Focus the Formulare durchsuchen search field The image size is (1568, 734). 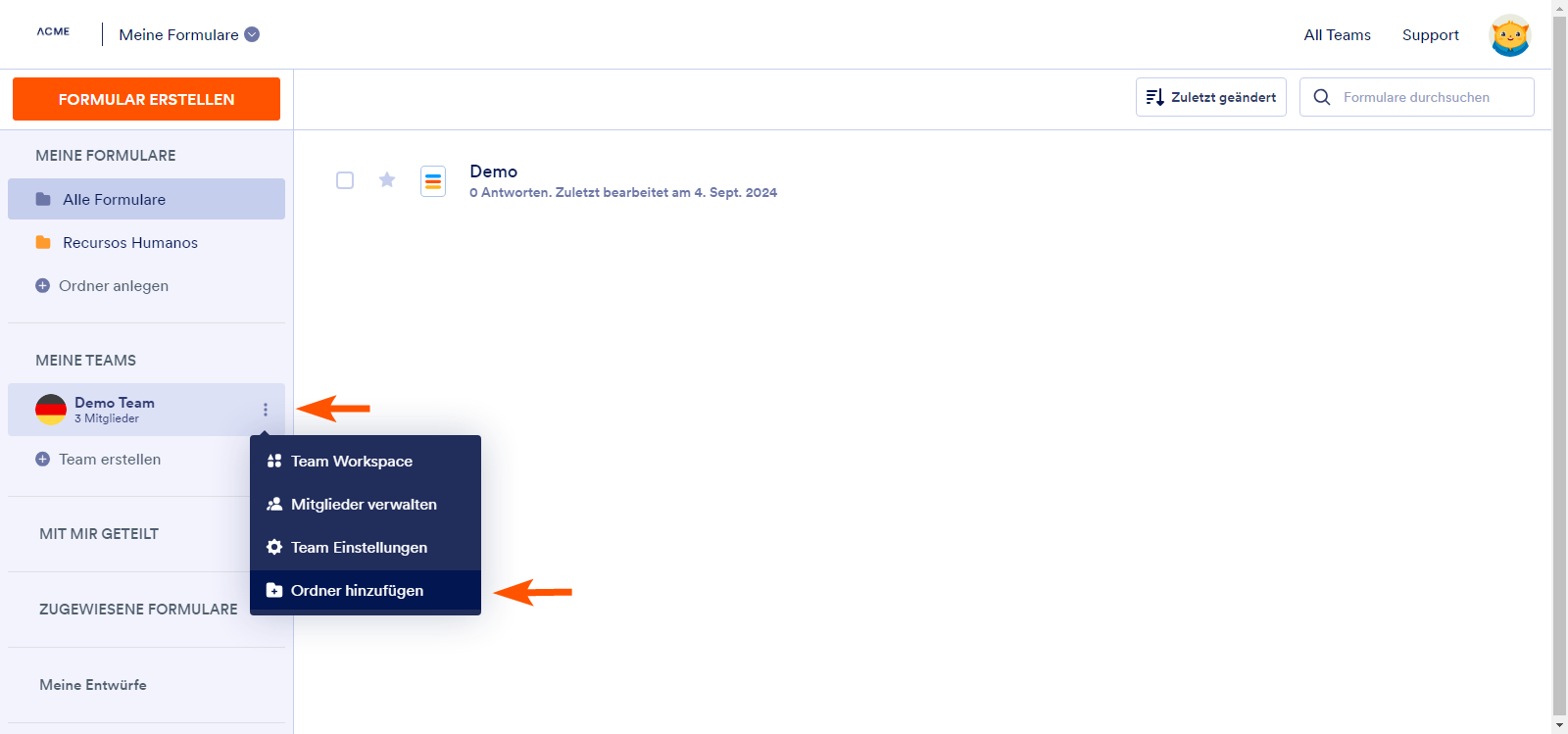(x=1416, y=97)
